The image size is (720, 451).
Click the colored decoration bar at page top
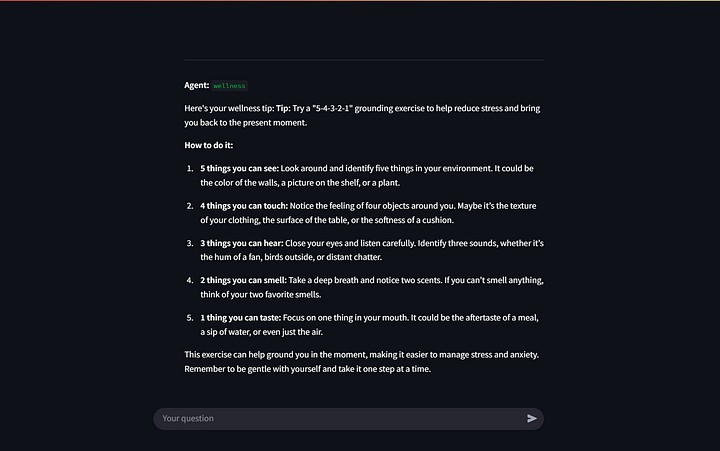click(360, 1)
